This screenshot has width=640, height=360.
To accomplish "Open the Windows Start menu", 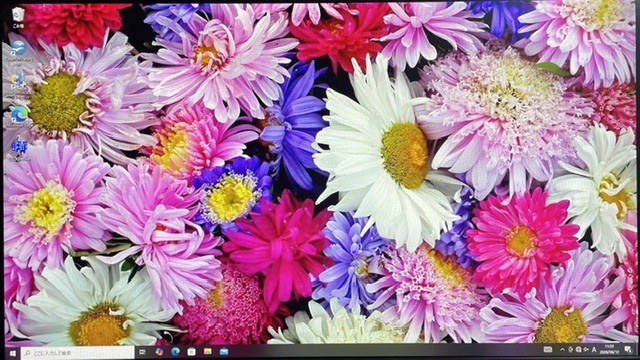I will 12,353.
